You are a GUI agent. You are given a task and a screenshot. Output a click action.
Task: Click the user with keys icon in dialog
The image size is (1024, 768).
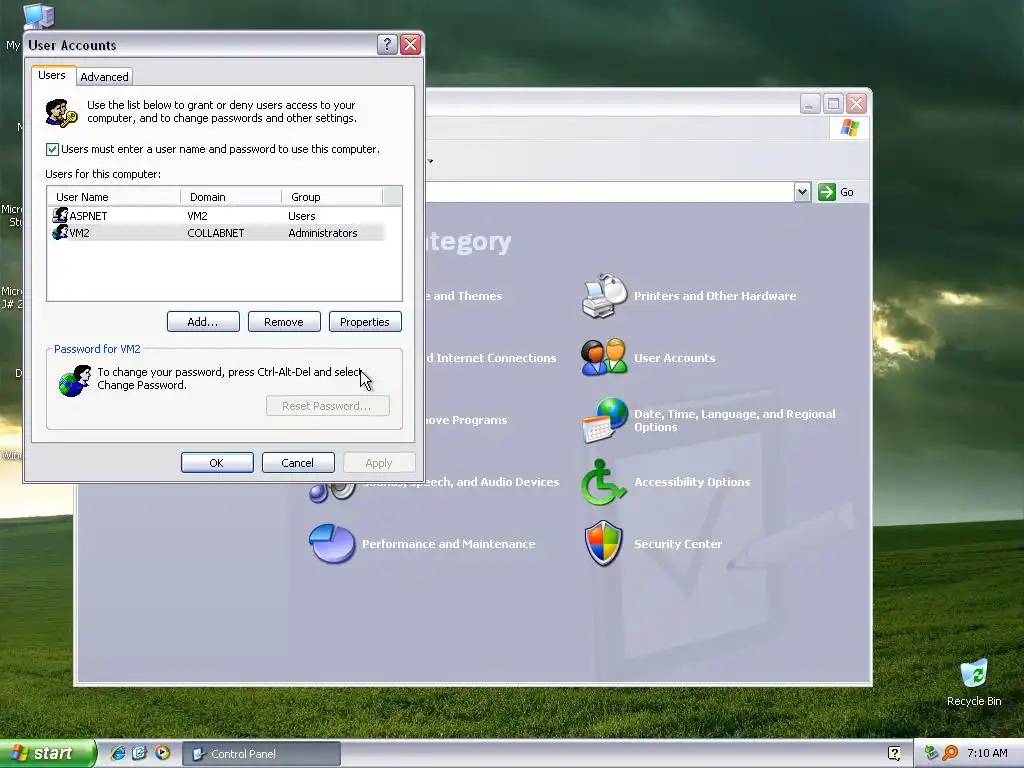tap(61, 113)
